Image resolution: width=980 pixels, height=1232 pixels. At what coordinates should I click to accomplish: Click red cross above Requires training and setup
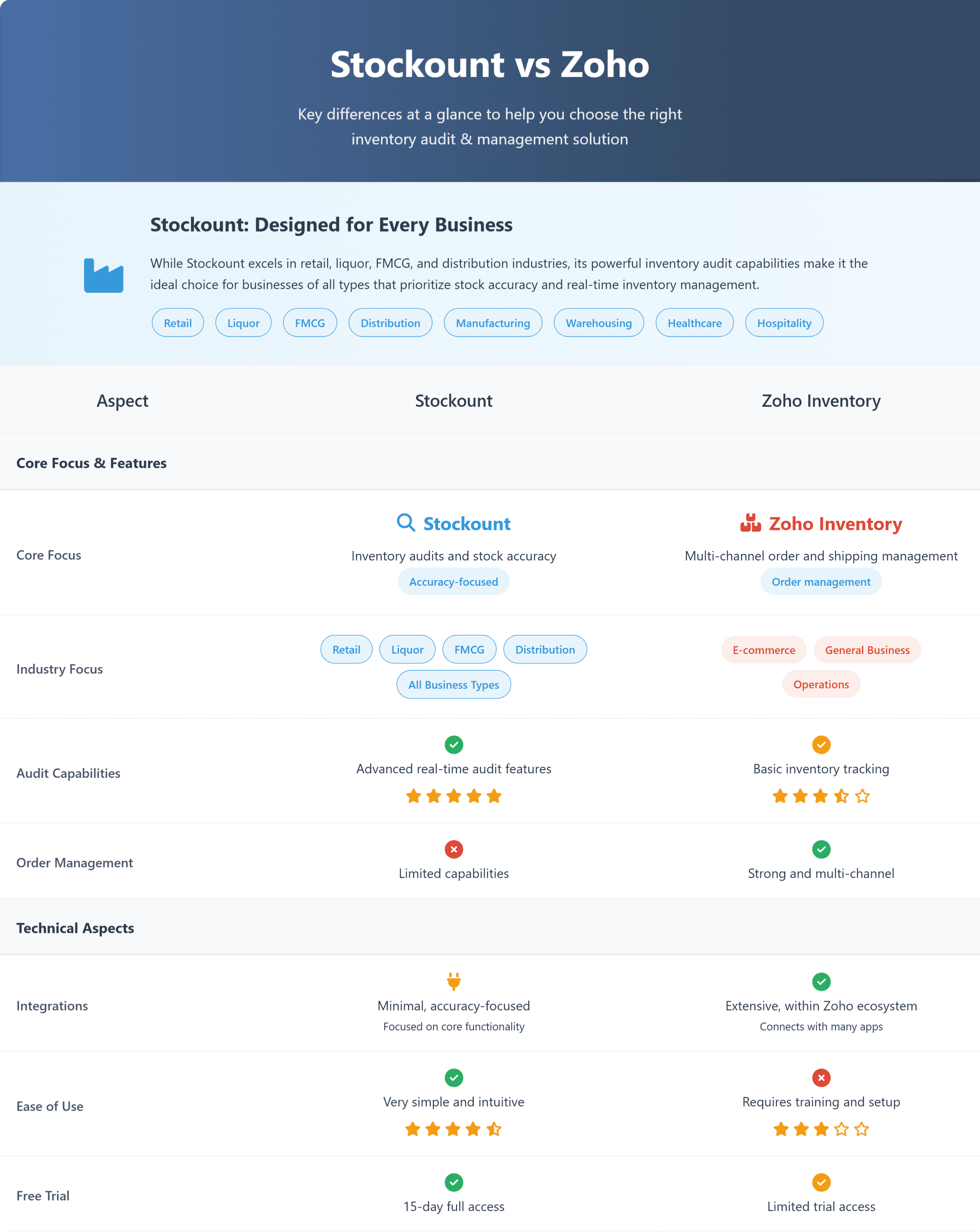[821, 1078]
